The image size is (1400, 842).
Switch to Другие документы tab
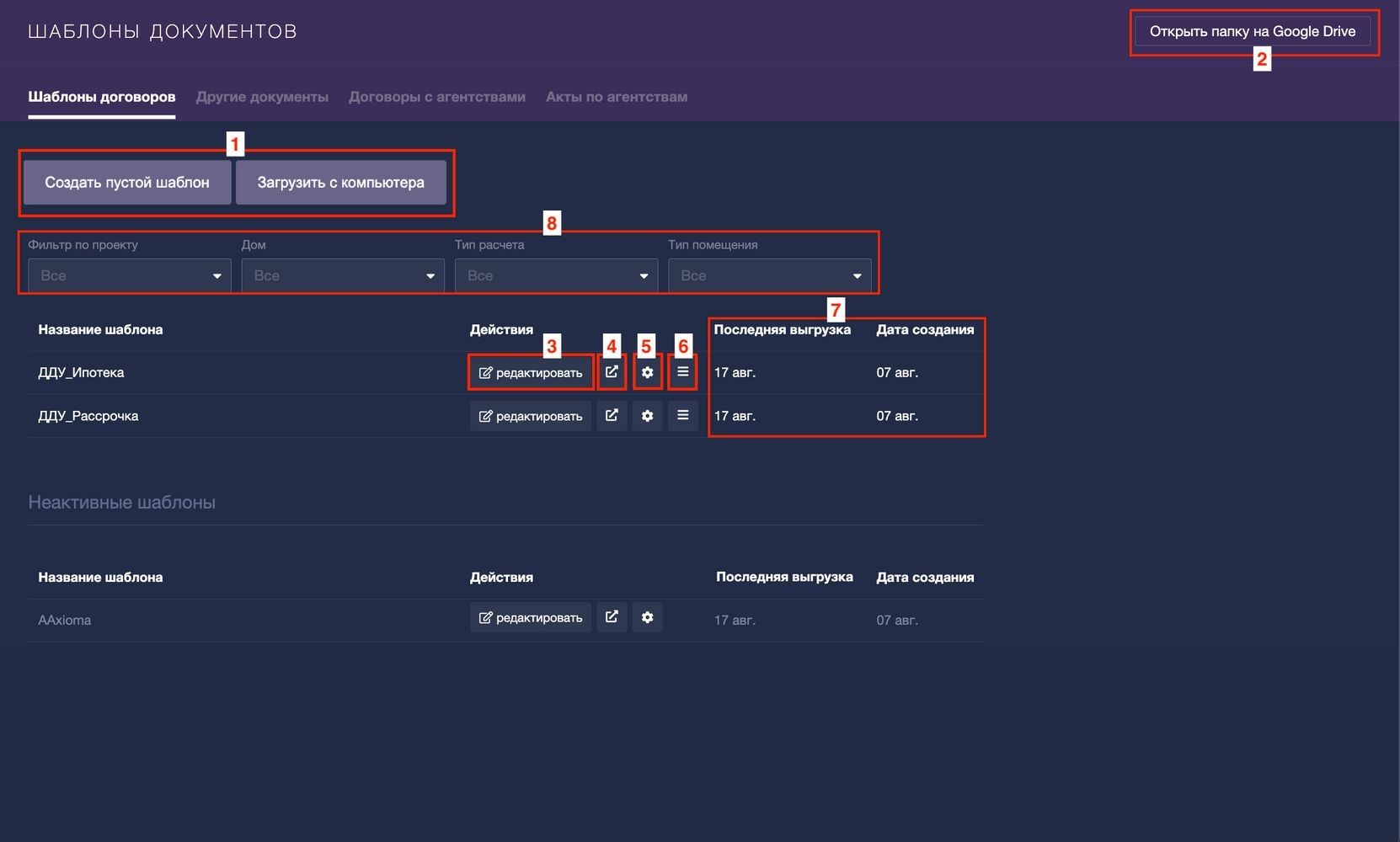pyautogui.click(x=262, y=97)
